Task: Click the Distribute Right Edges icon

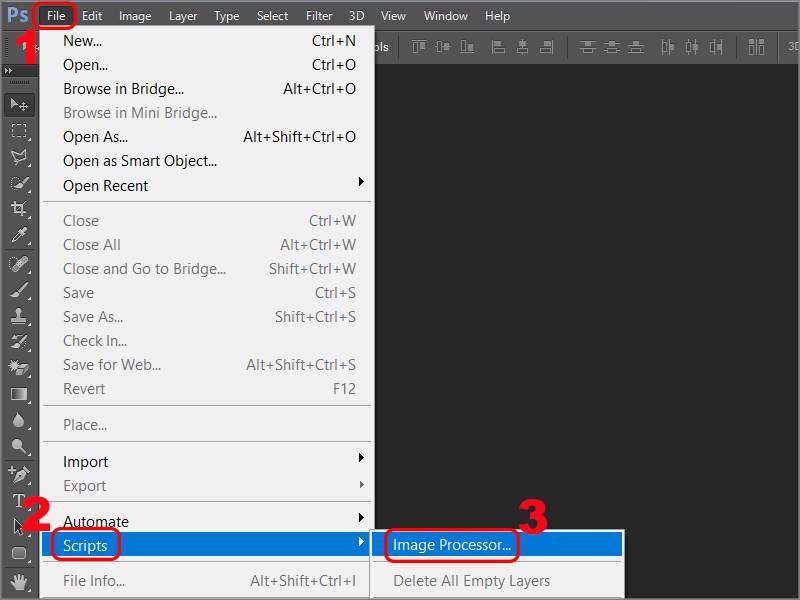Action: (716, 47)
